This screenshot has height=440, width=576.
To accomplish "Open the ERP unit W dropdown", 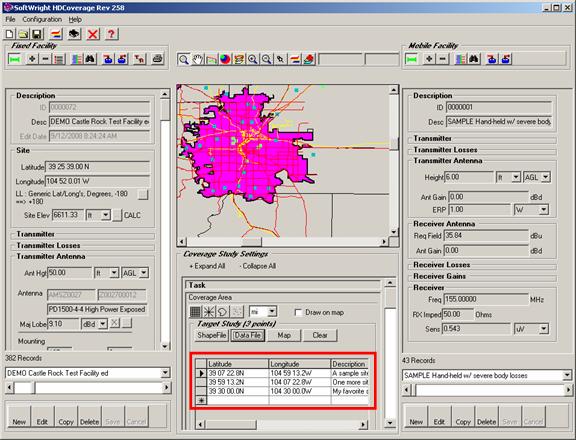I will point(543,210).
